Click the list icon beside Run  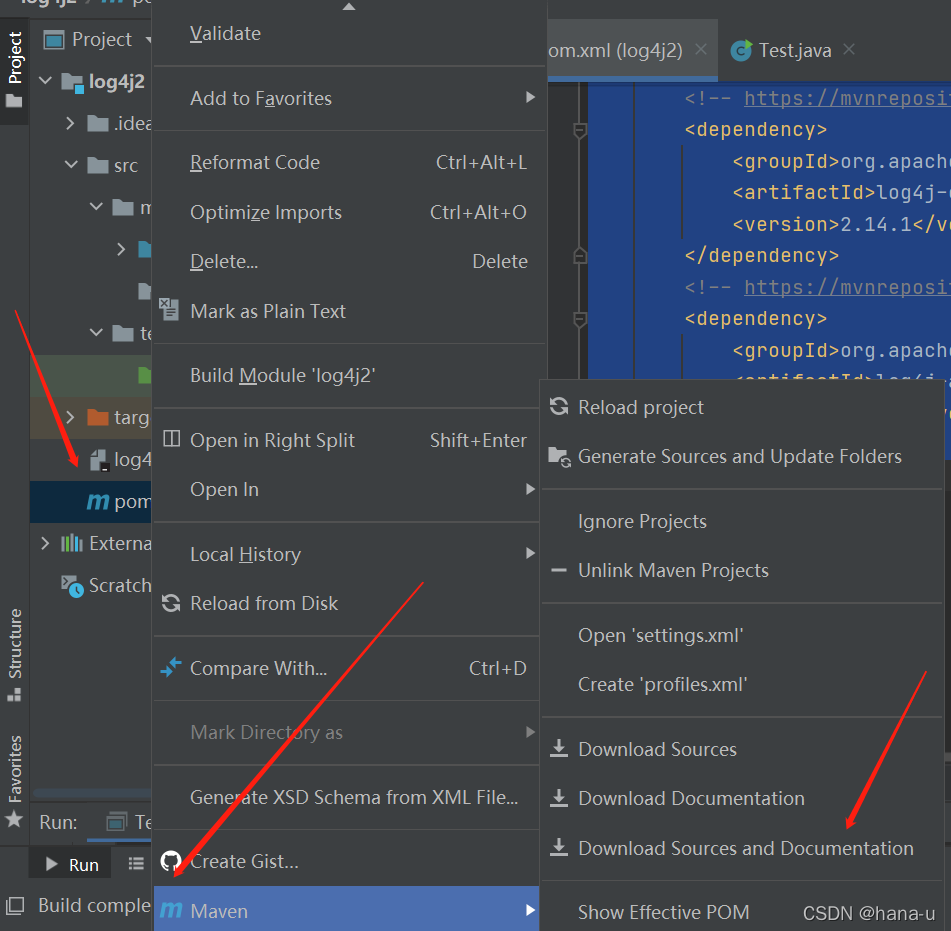(x=136, y=864)
